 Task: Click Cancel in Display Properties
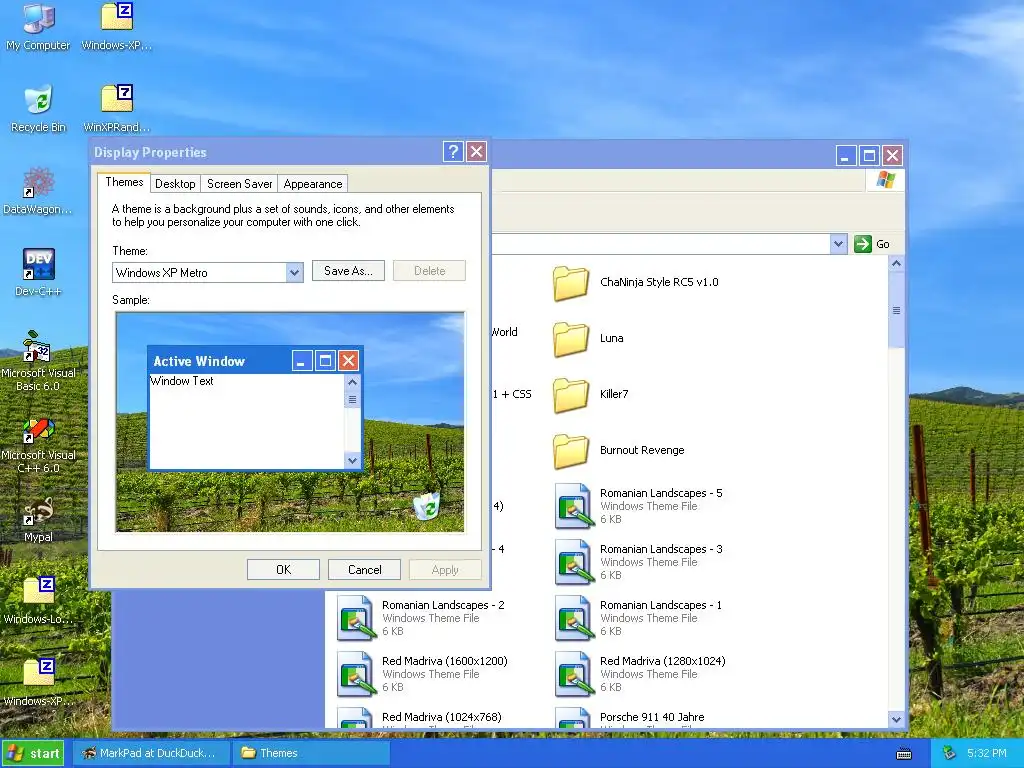364,569
